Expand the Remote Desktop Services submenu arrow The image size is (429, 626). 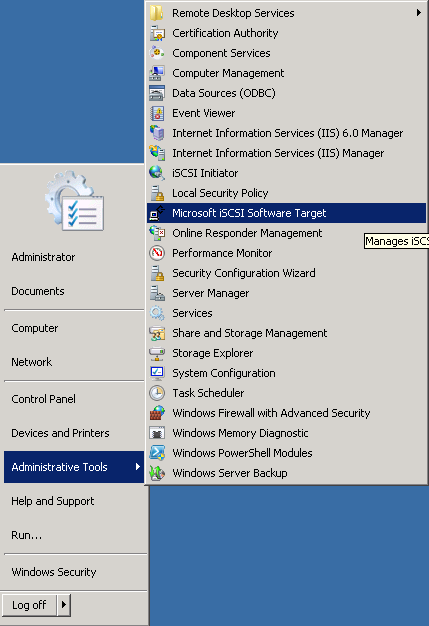click(x=418, y=13)
